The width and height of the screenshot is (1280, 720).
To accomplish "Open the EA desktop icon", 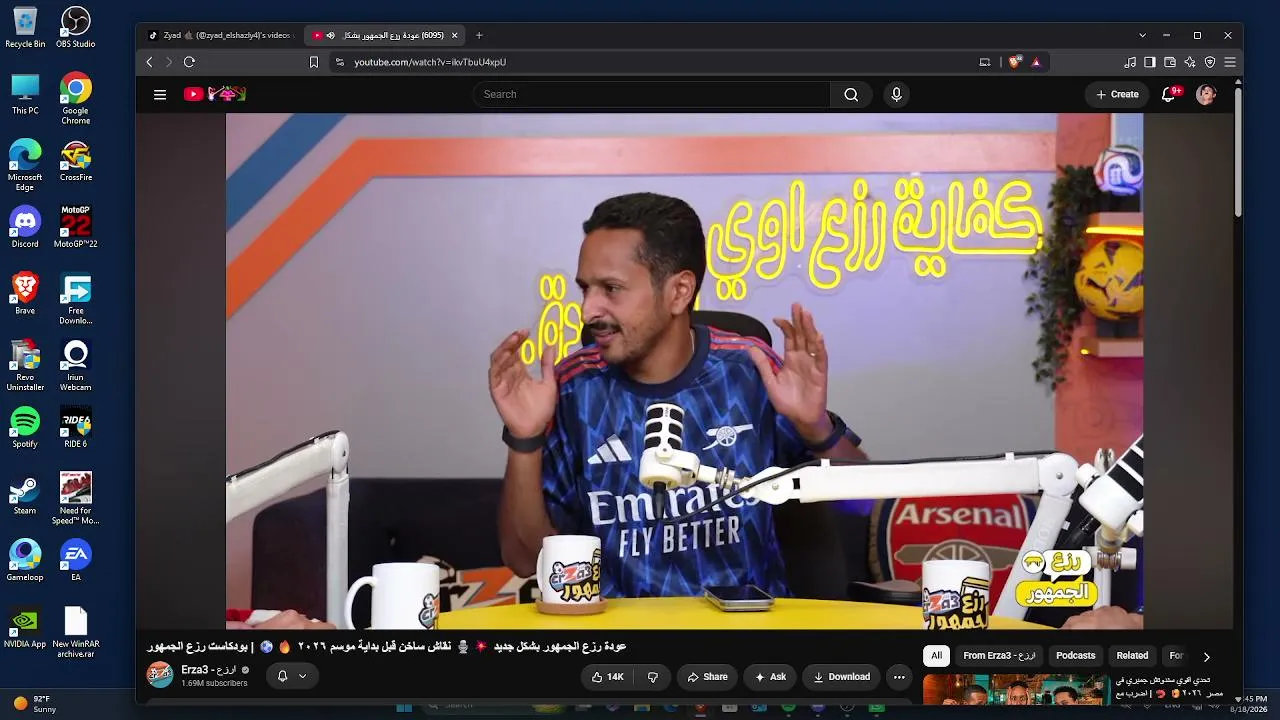I will pyautogui.click(x=75, y=561).
